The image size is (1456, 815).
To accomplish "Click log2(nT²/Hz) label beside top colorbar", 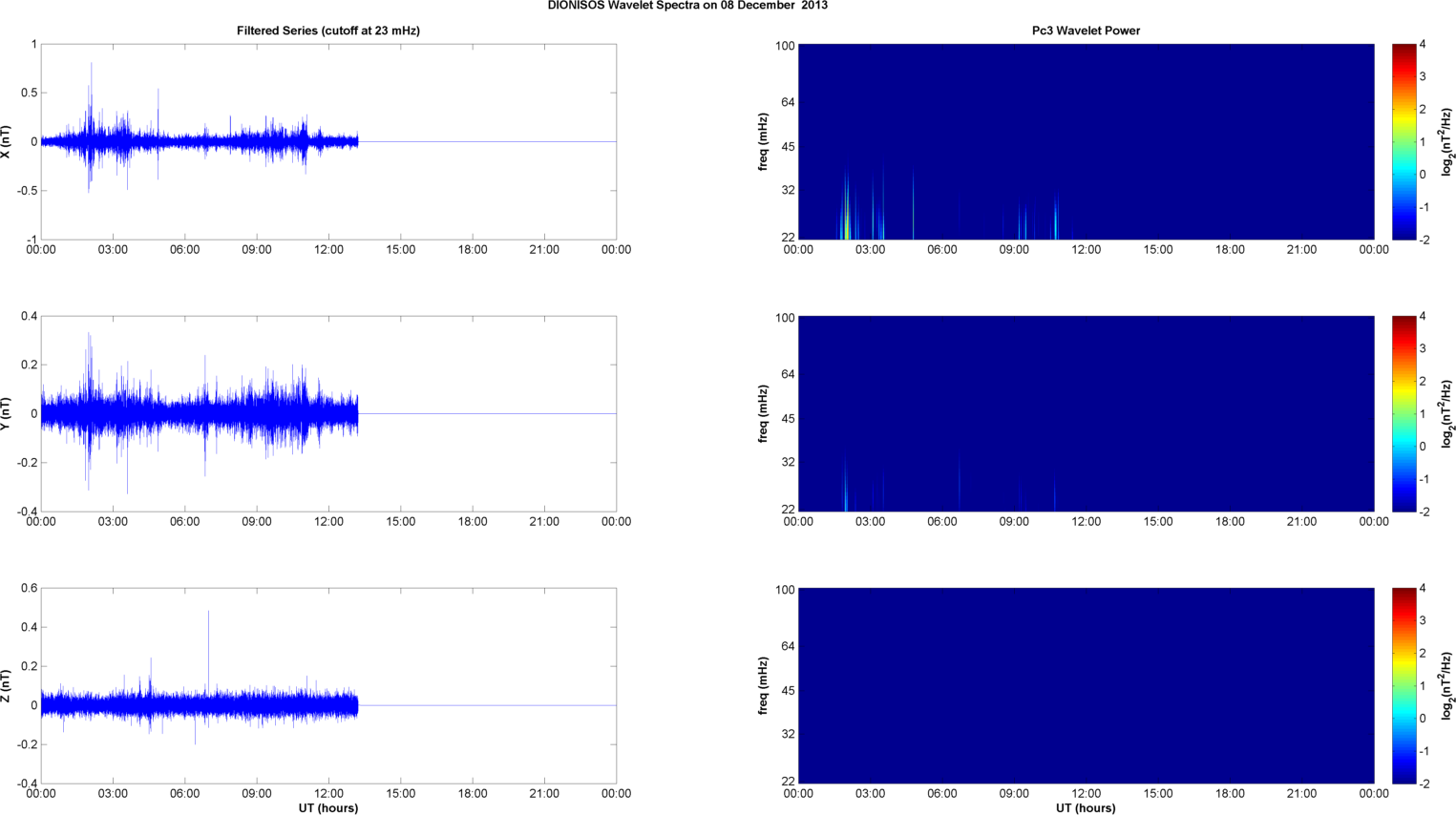I will (1447, 141).
